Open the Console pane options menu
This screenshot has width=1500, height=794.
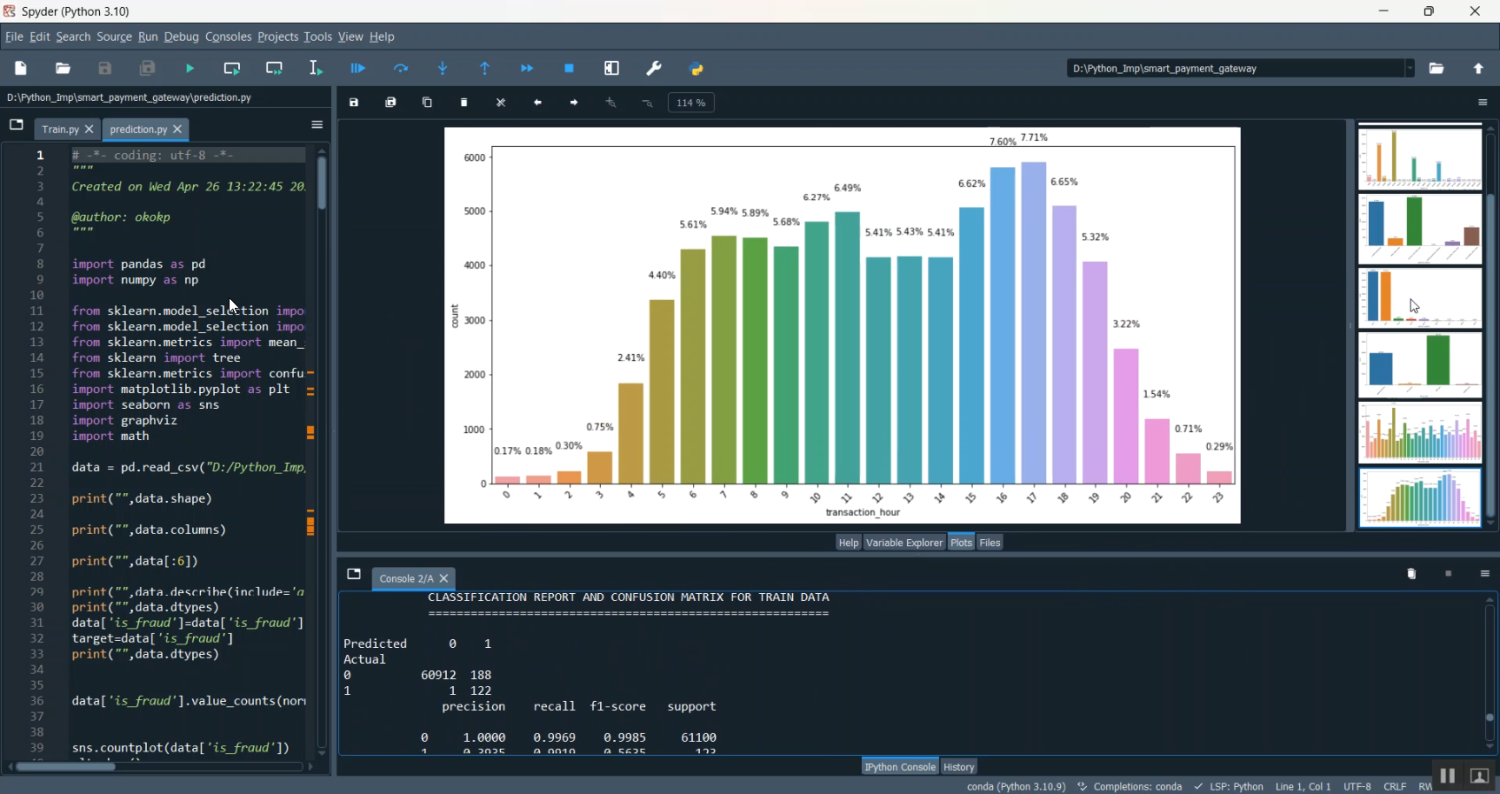click(x=1486, y=573)
